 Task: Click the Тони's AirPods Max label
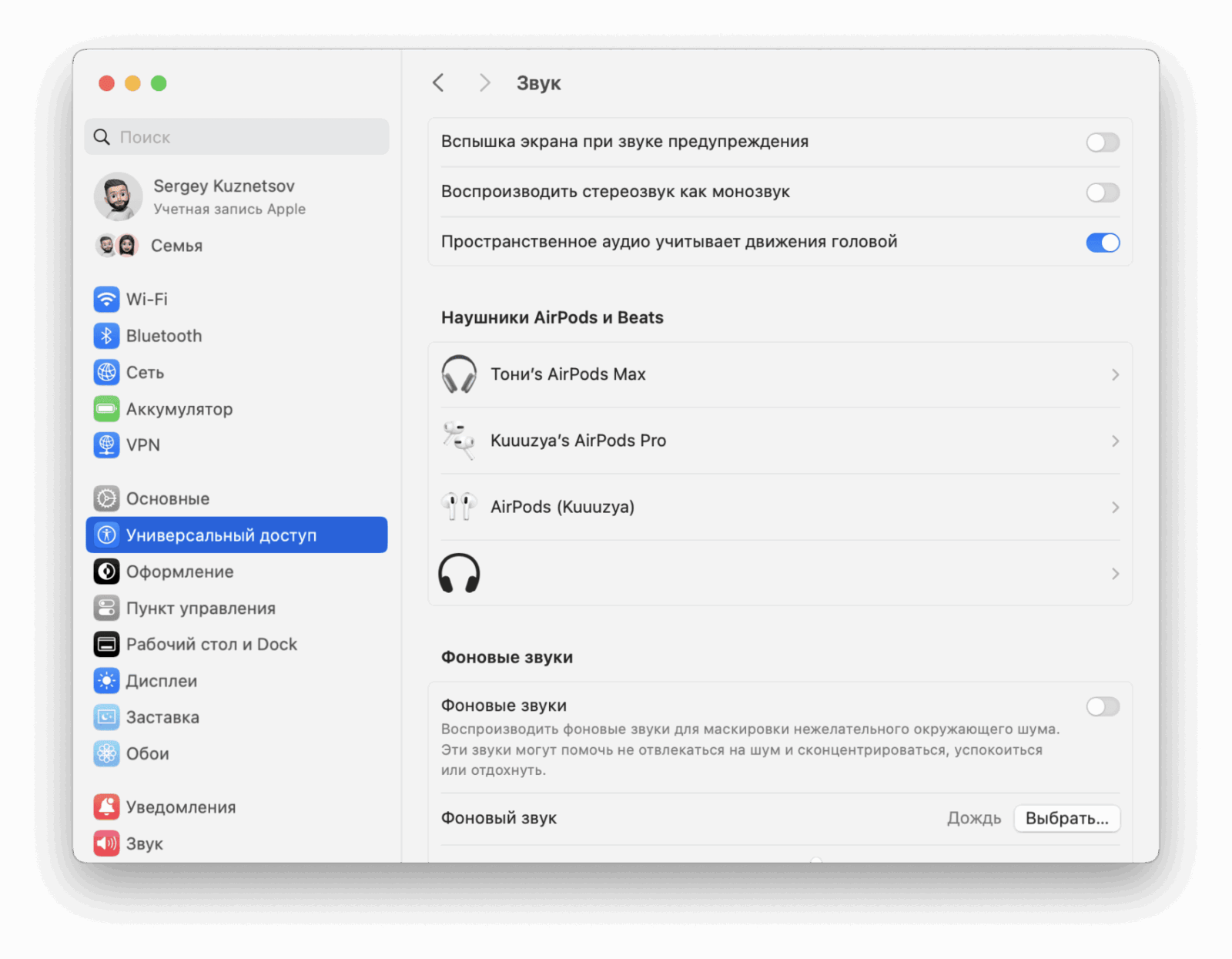[568, 374]
